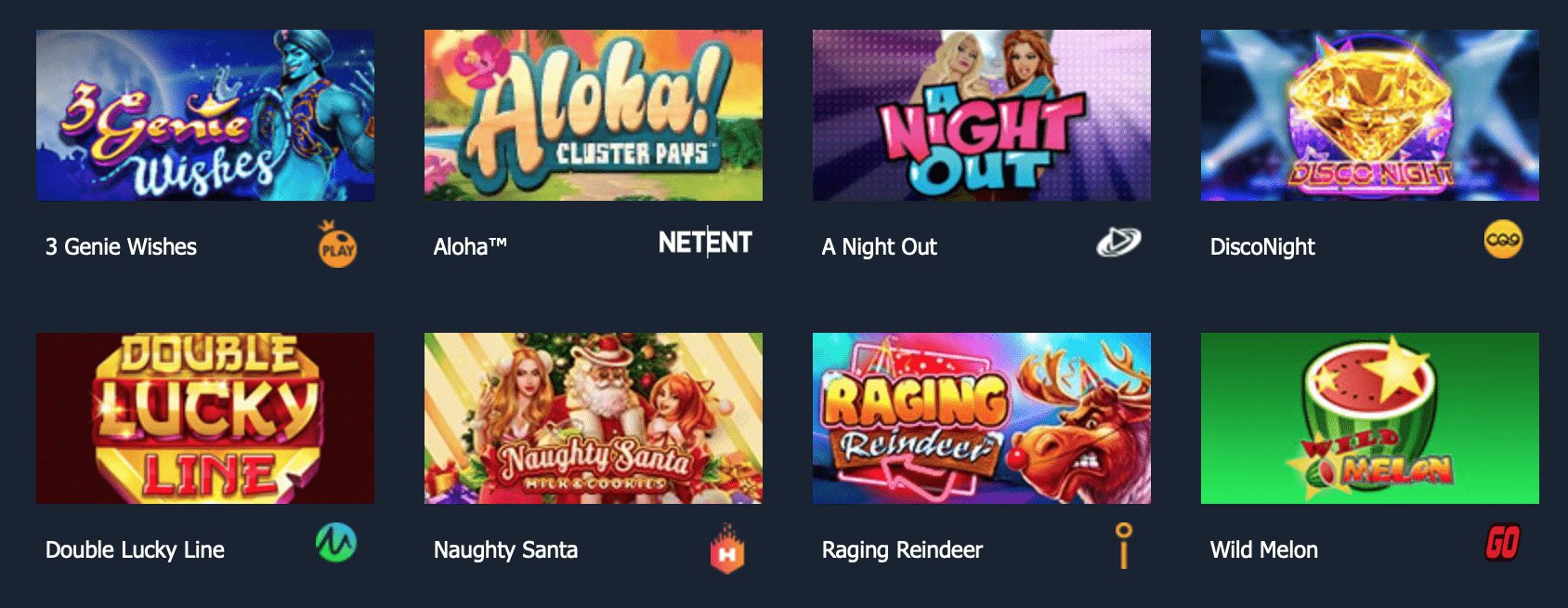Click the GO provider icon beside Wild Melon
This screenshot has width=1568, height=608.
tap(1502, 543)
